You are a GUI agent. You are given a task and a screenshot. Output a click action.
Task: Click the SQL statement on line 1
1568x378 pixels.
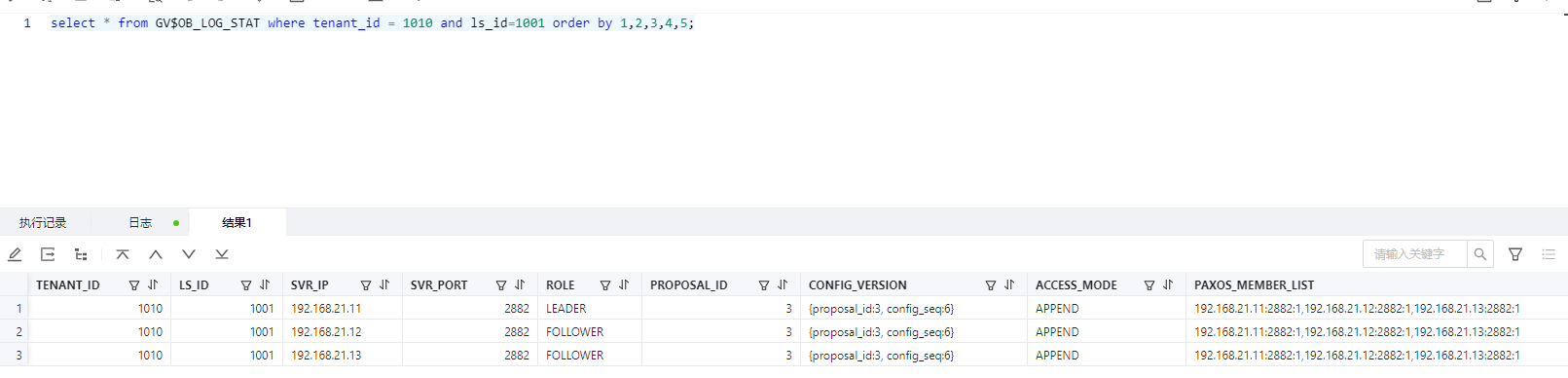point(373,22)
